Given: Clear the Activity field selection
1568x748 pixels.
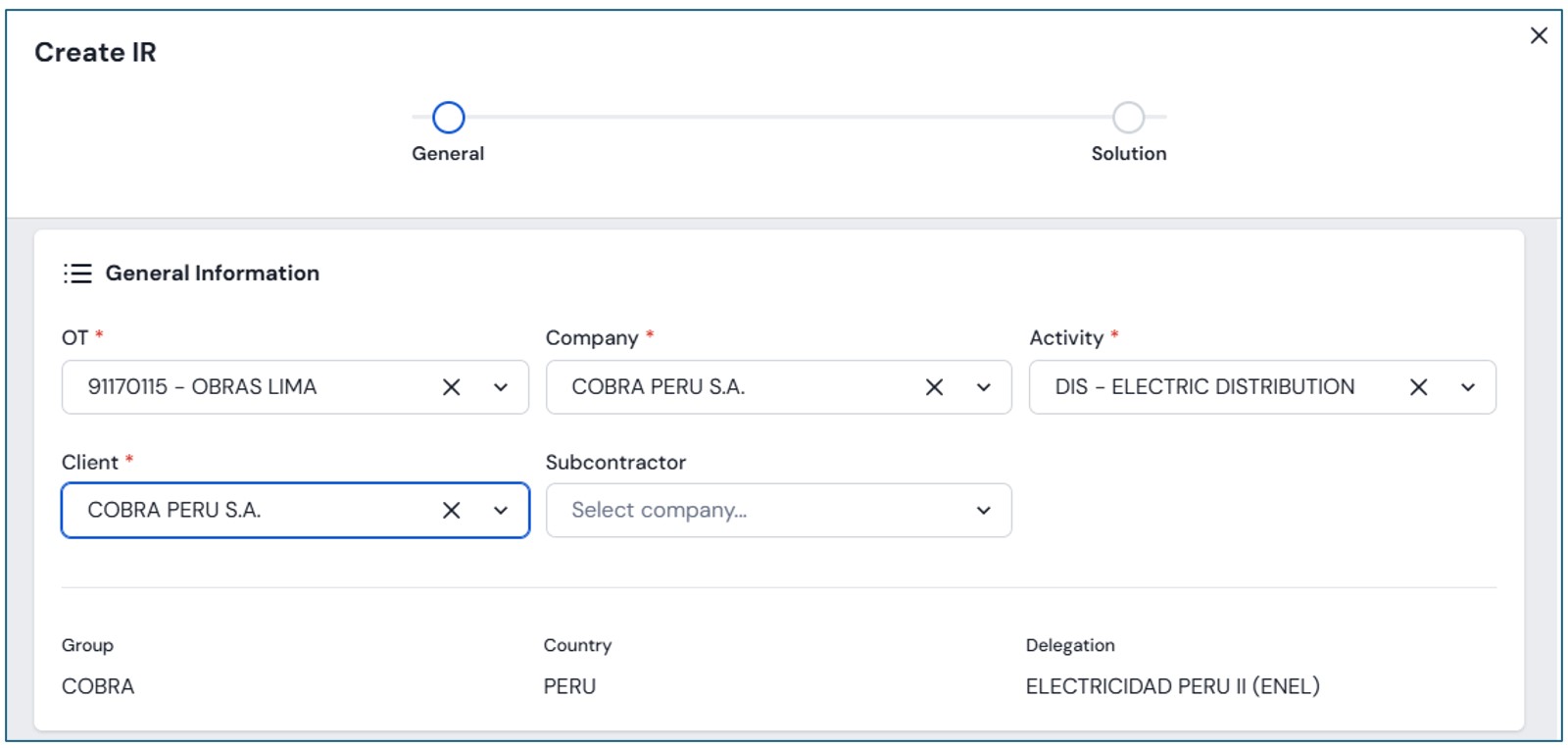Looking at the screenshot, I should coord(1418,387).
